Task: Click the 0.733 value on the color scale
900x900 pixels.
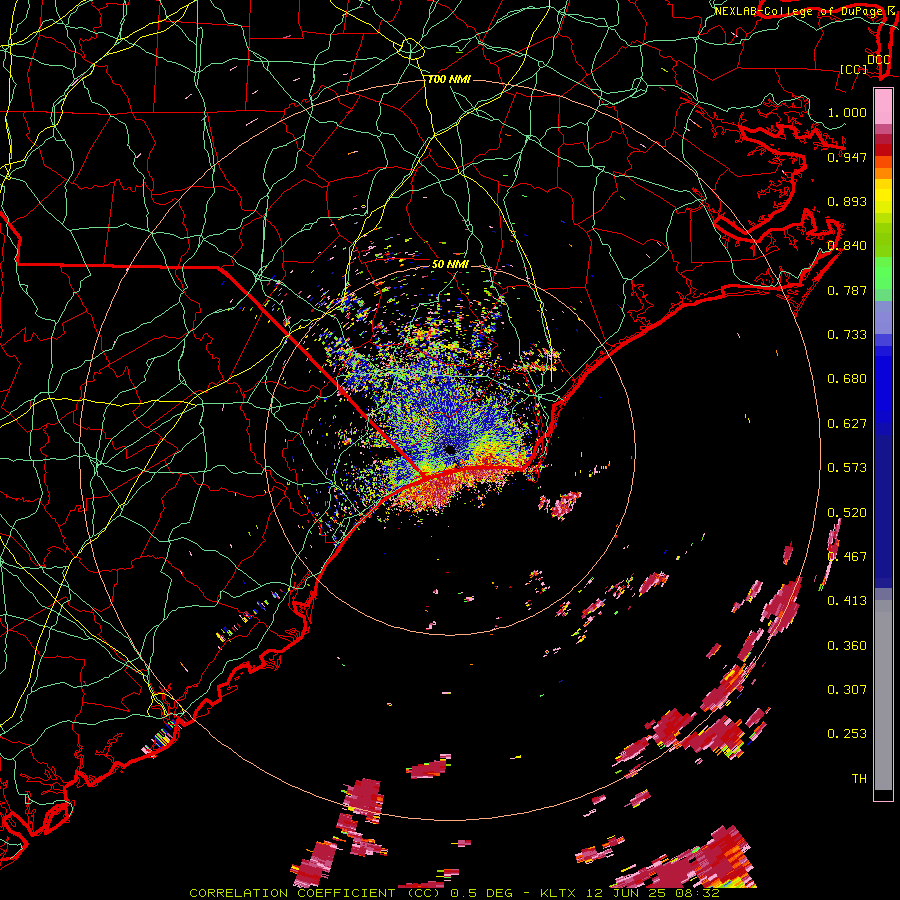Action: pyautogui.click(x=847, y=334)
